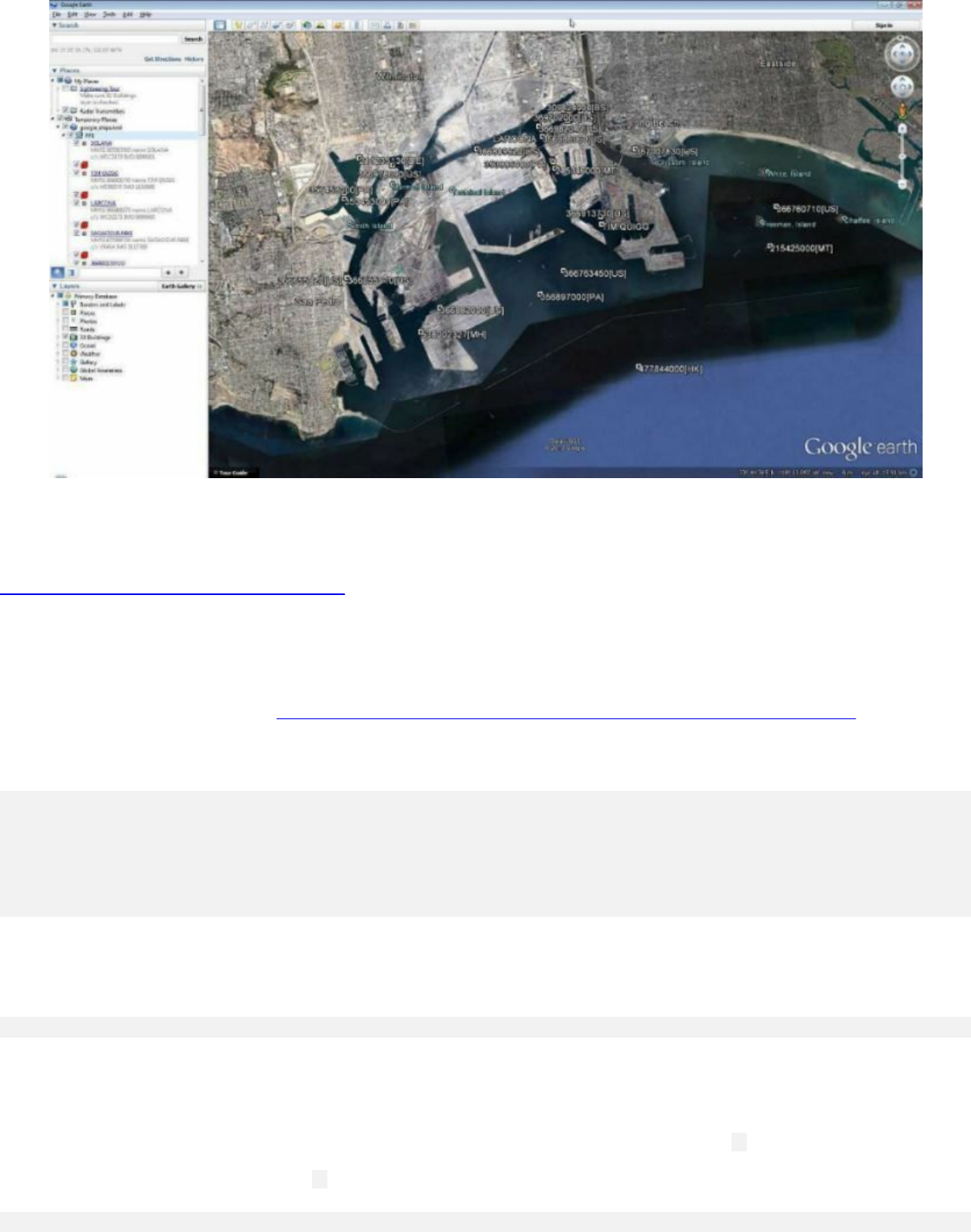Image resolution: width=971 pixels, height=1232 pixels.
Task: Collapse the Places panel header triangle
Action: 54,71
